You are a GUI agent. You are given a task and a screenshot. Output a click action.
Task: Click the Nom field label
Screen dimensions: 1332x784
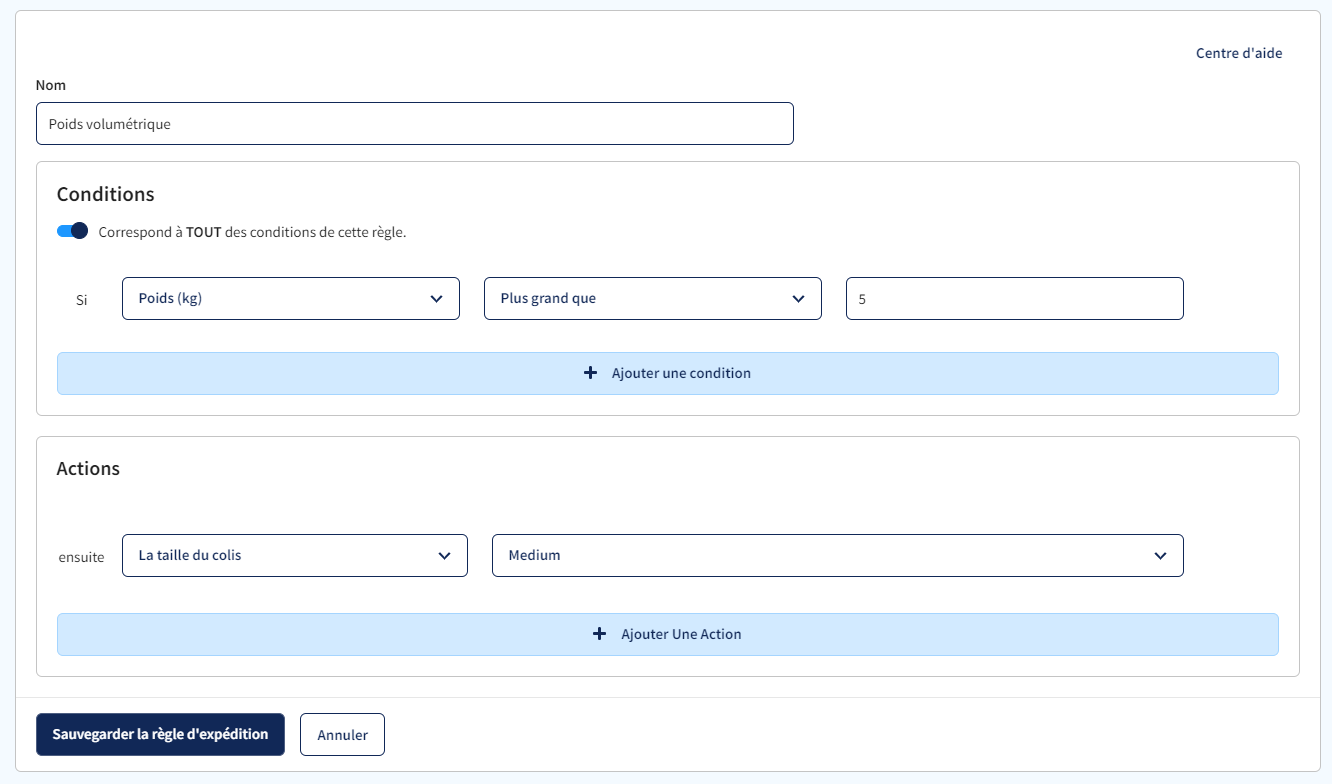tap(51, 85)
